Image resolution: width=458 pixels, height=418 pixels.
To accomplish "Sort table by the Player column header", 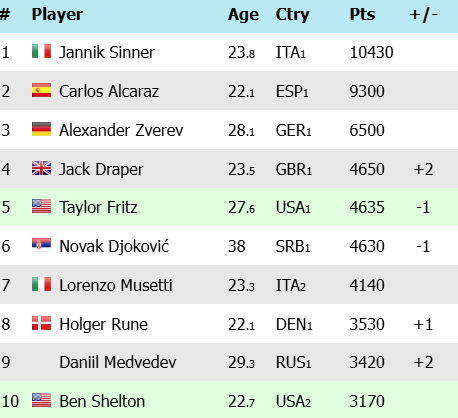I will click(57, 15).
